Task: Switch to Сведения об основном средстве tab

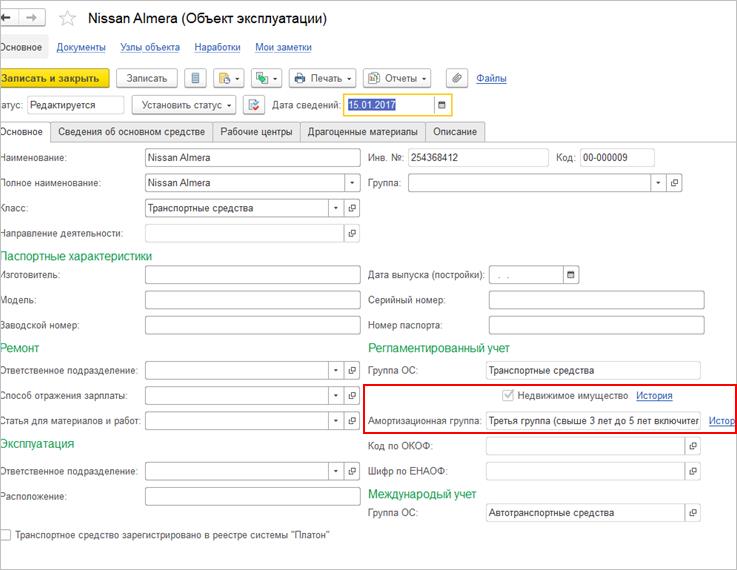Action: point(132,132)
